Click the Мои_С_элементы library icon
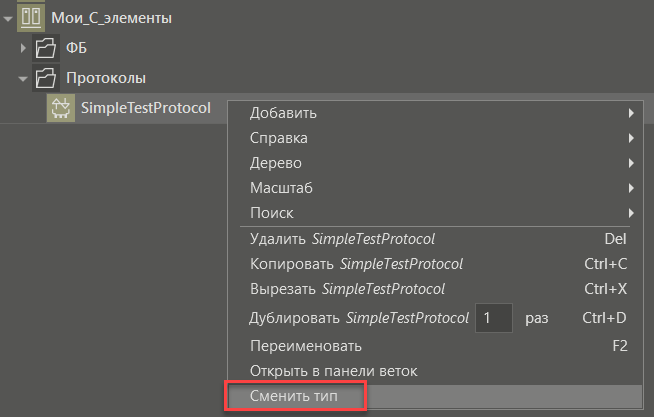This screenshot has width=654, height=417. point(31,18)
